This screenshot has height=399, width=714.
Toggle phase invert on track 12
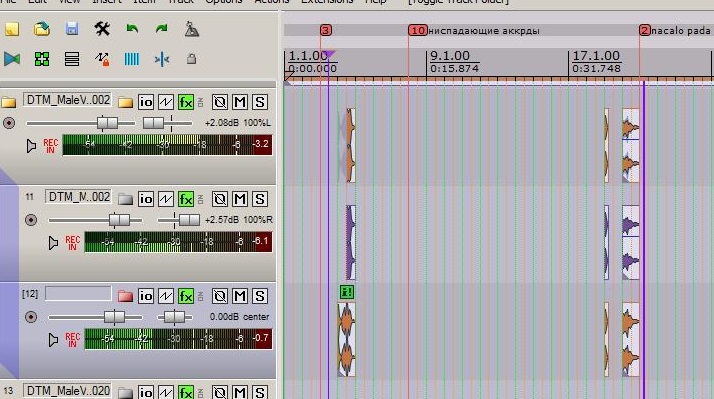pyautogui.click(x=219, y=296)
